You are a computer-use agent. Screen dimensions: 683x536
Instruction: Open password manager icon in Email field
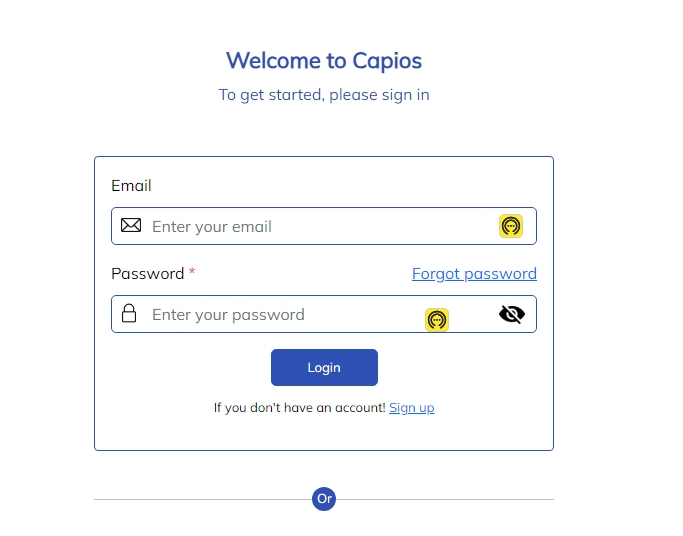(511, 226)
